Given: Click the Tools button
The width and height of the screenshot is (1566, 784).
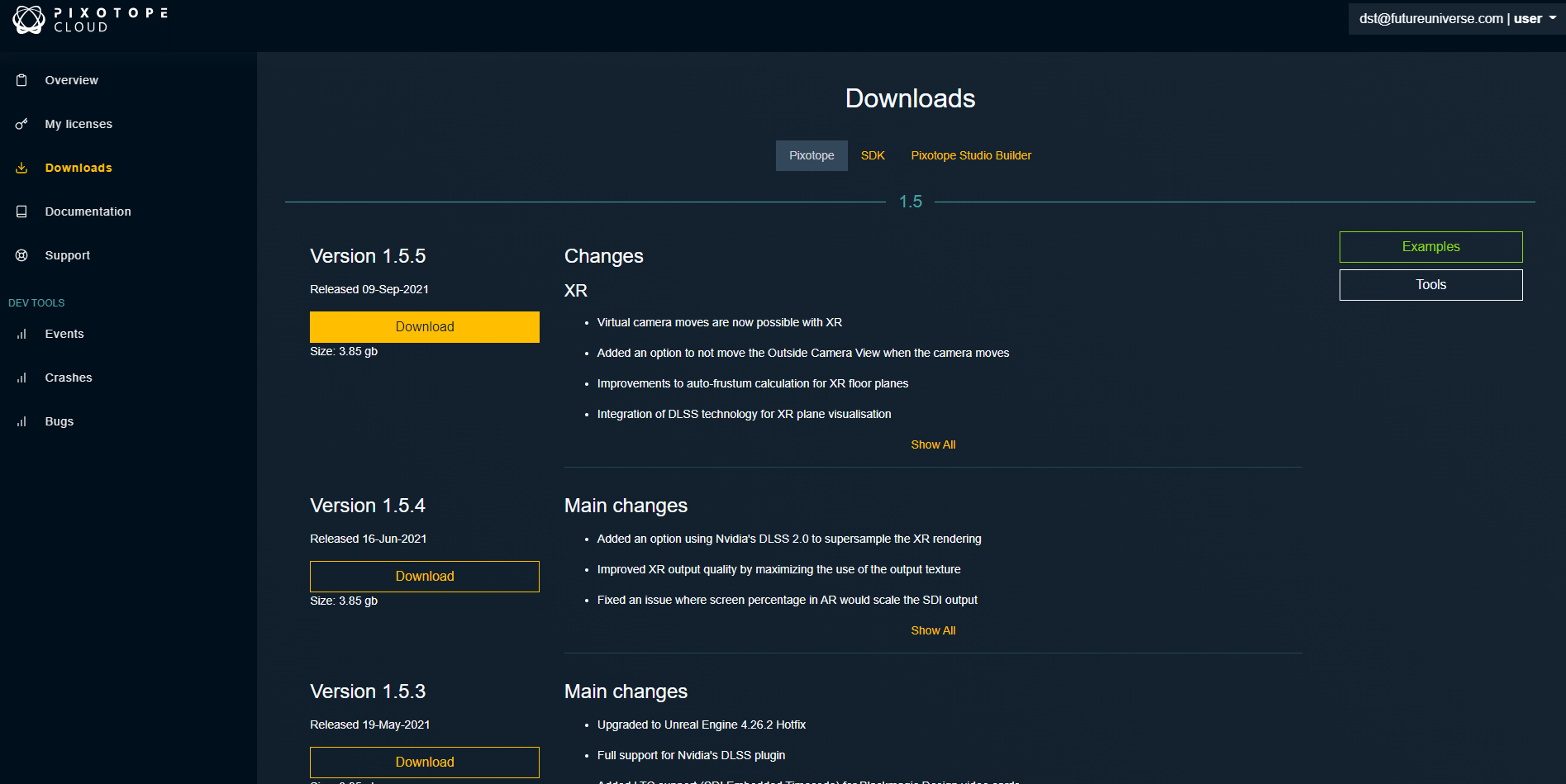Looking at the screenshot, I should click(x=1431, y=285).
